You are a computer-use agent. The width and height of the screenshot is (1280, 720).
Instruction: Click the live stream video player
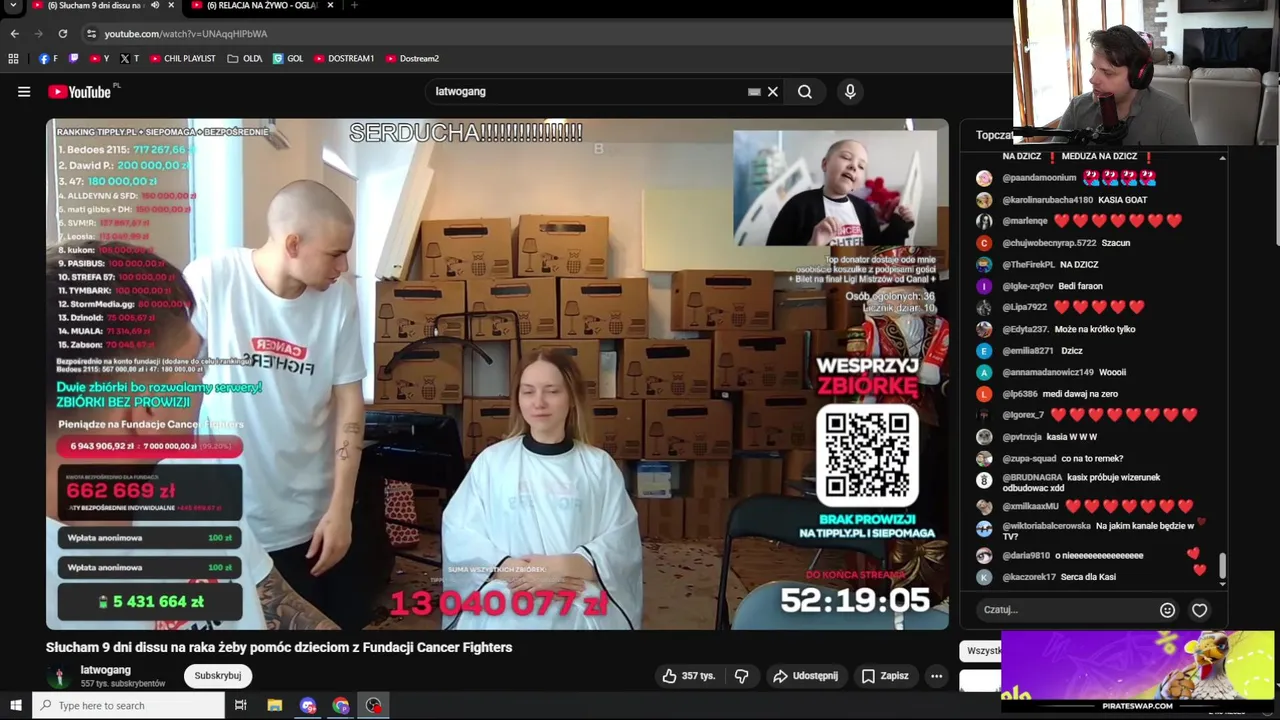tap(497, 374)
